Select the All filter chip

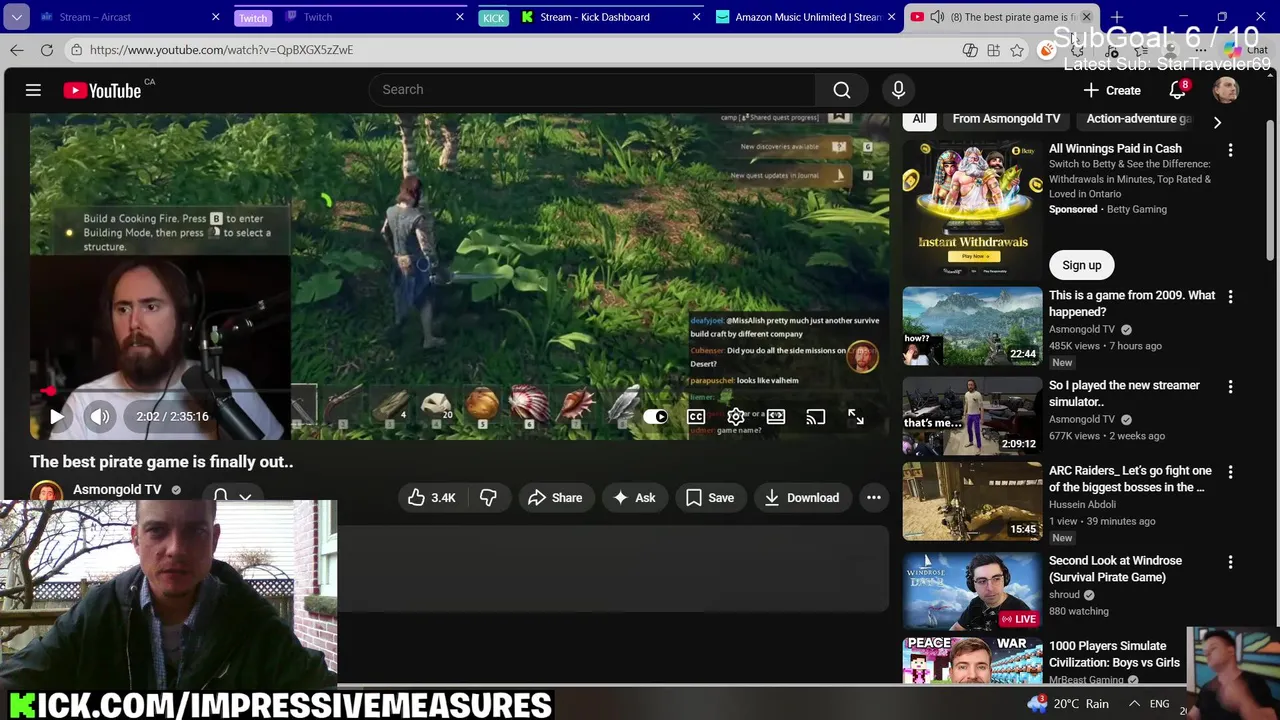click(919, 119)
